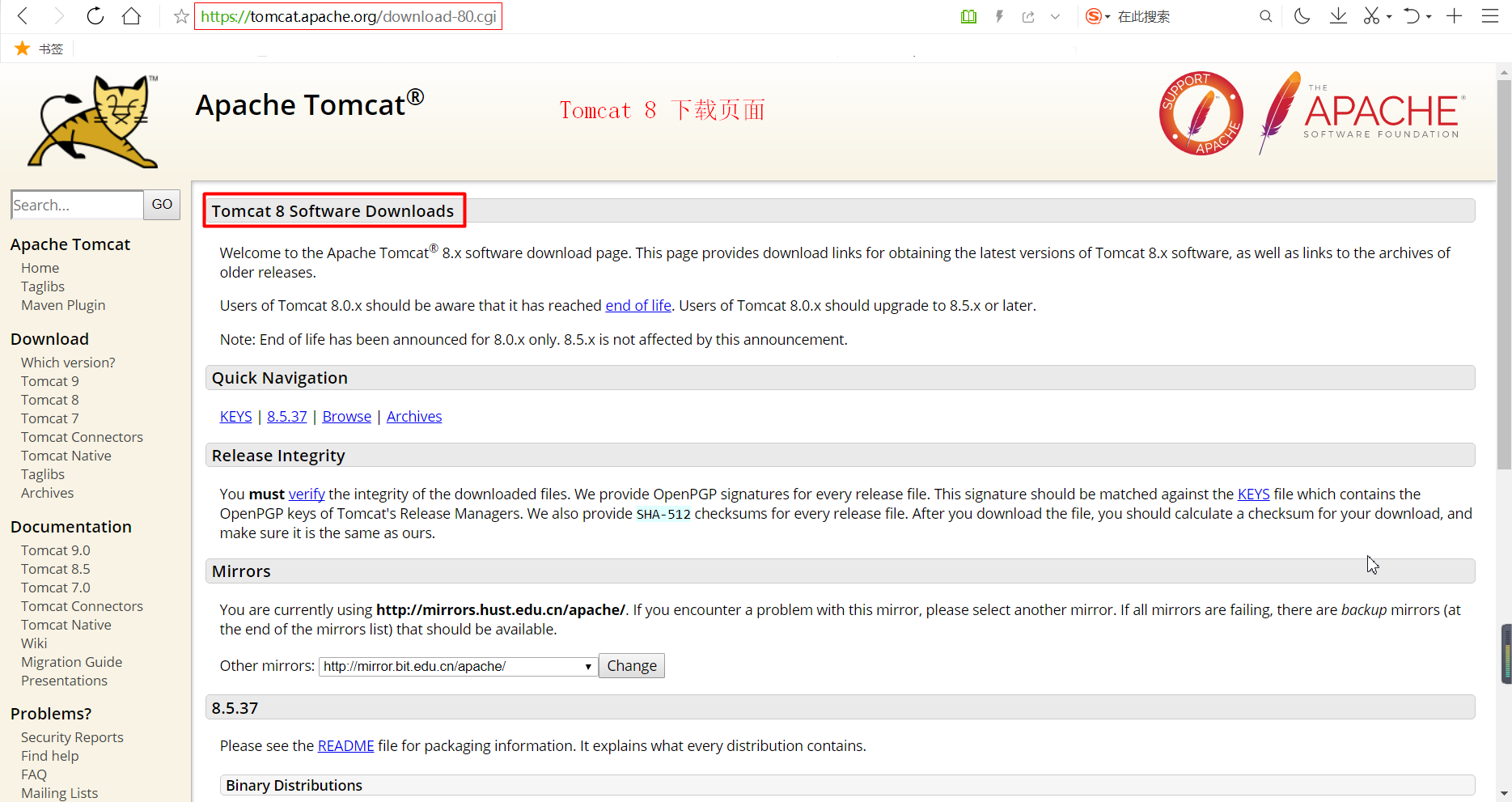Click the browser back arrow
Viewport: 1512px width, 802px height.
[x=23, y=16]
